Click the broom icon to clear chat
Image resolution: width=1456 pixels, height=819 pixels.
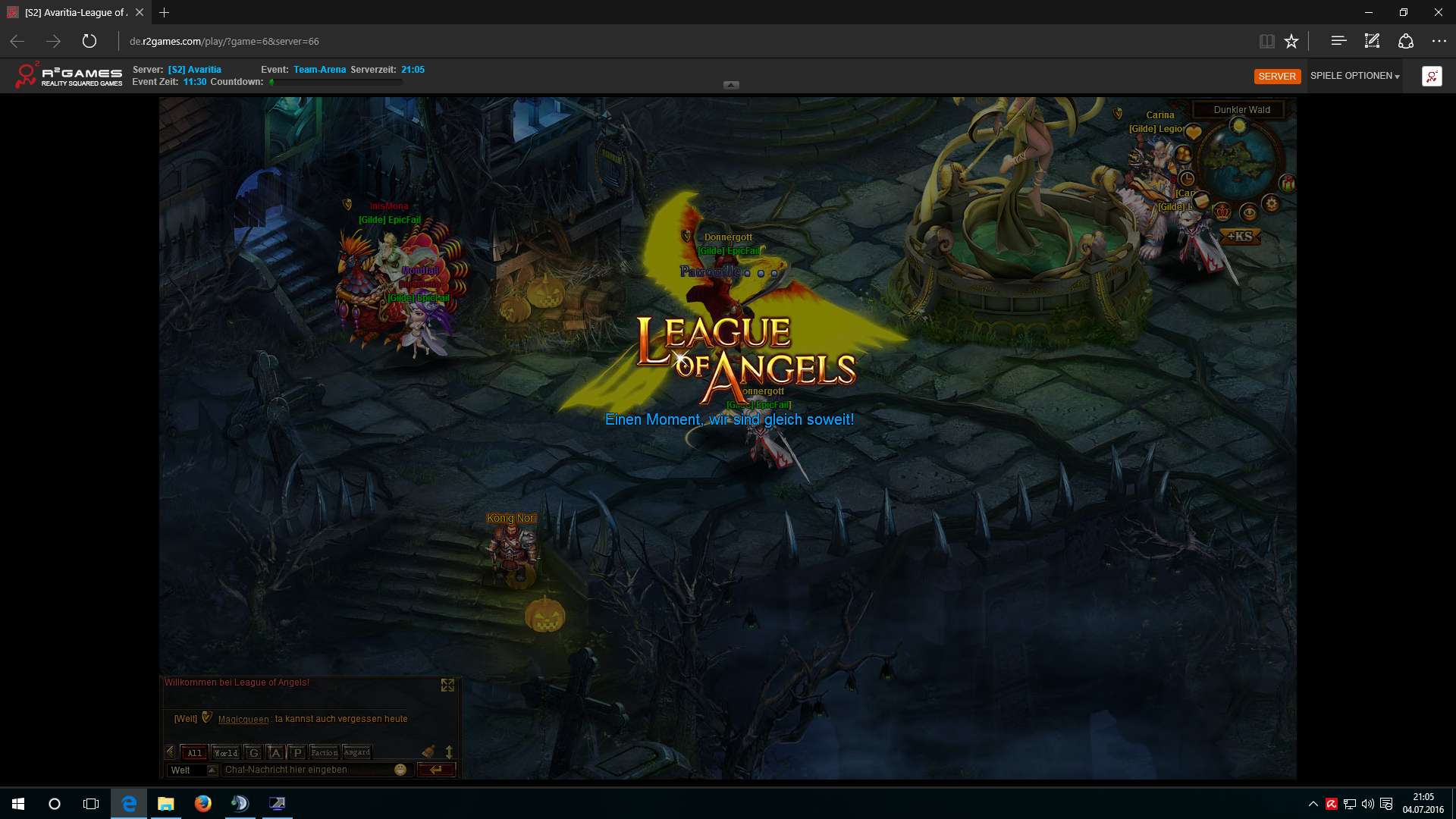coord(428,752)
